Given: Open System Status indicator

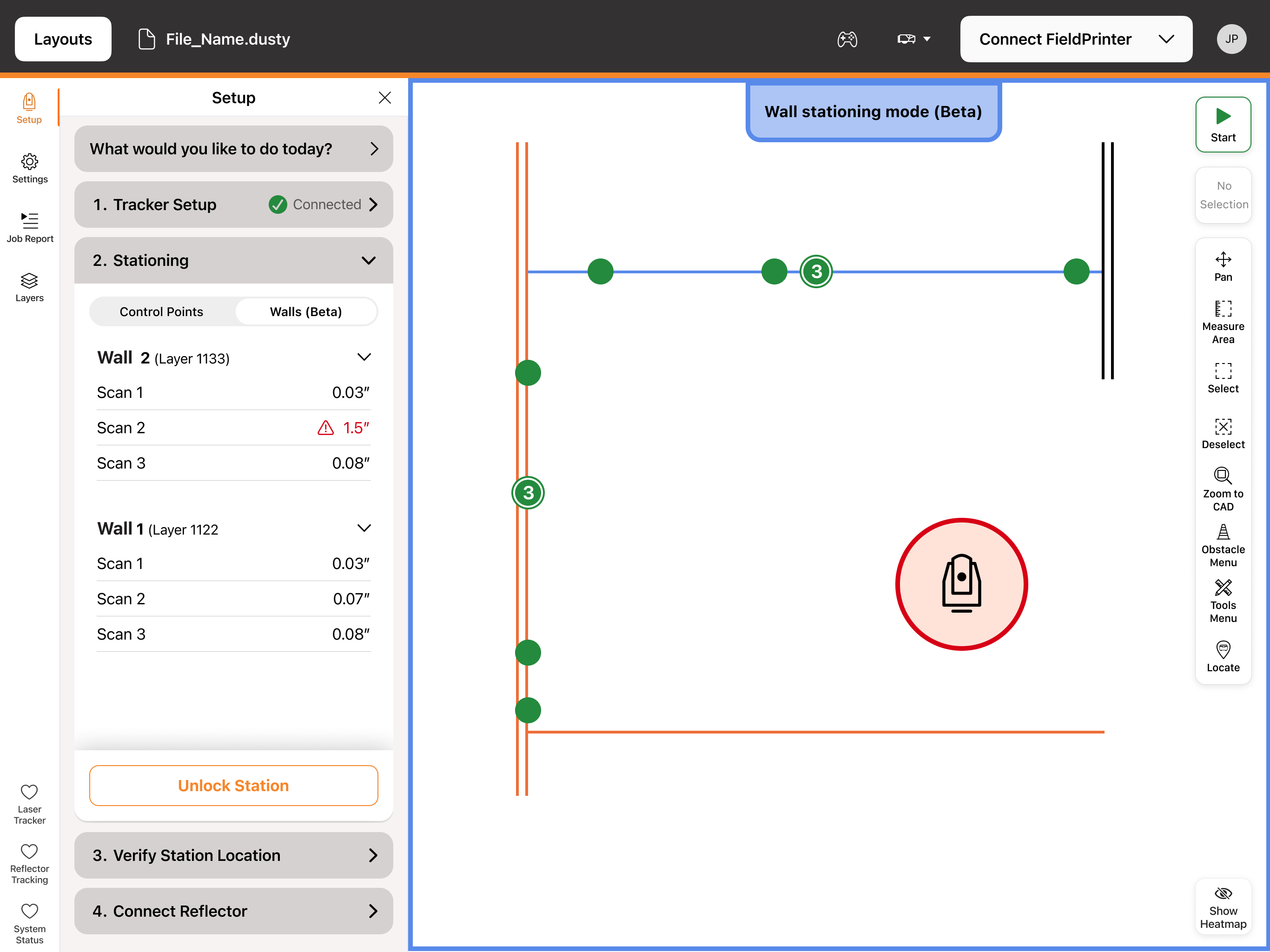Looking at the screenshot, I should click(x=29, y=923).
